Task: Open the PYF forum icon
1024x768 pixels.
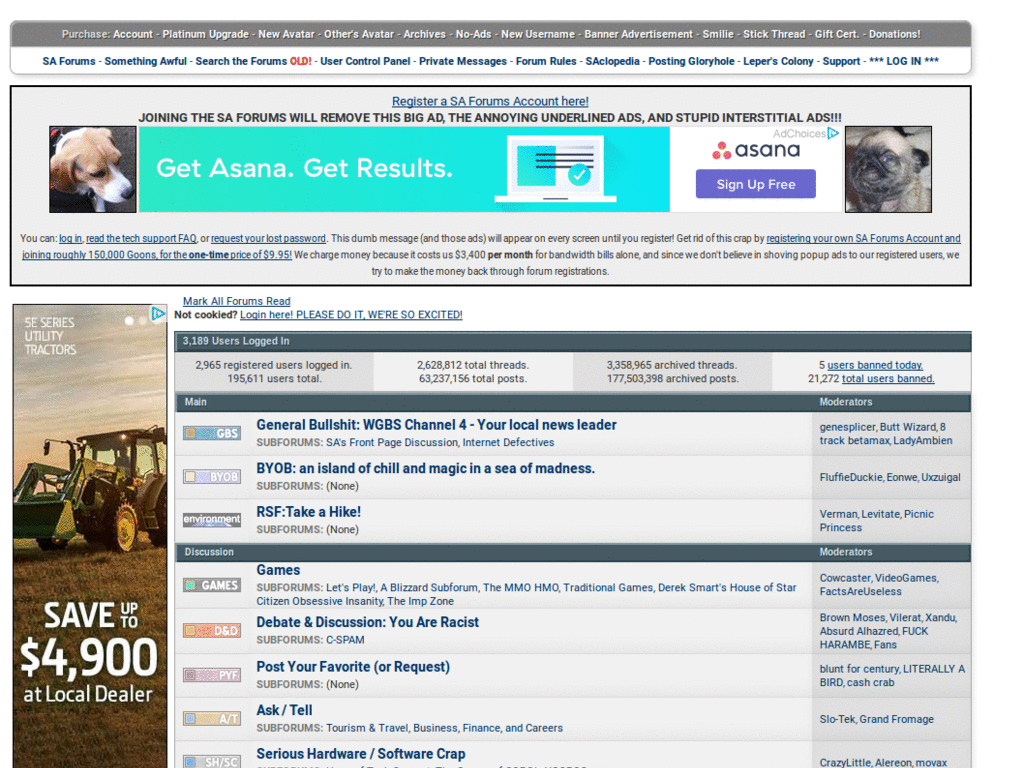Action: [212, 675]
